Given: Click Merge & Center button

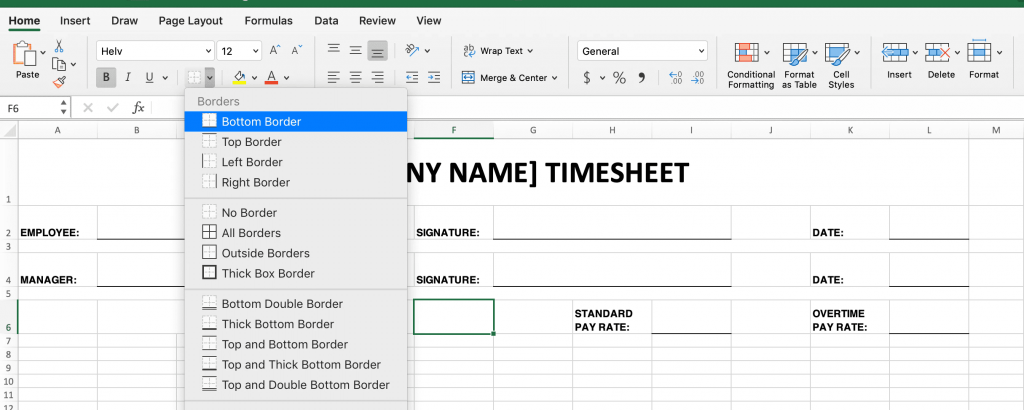Looking at the screenshot, I should coord(504,78).
